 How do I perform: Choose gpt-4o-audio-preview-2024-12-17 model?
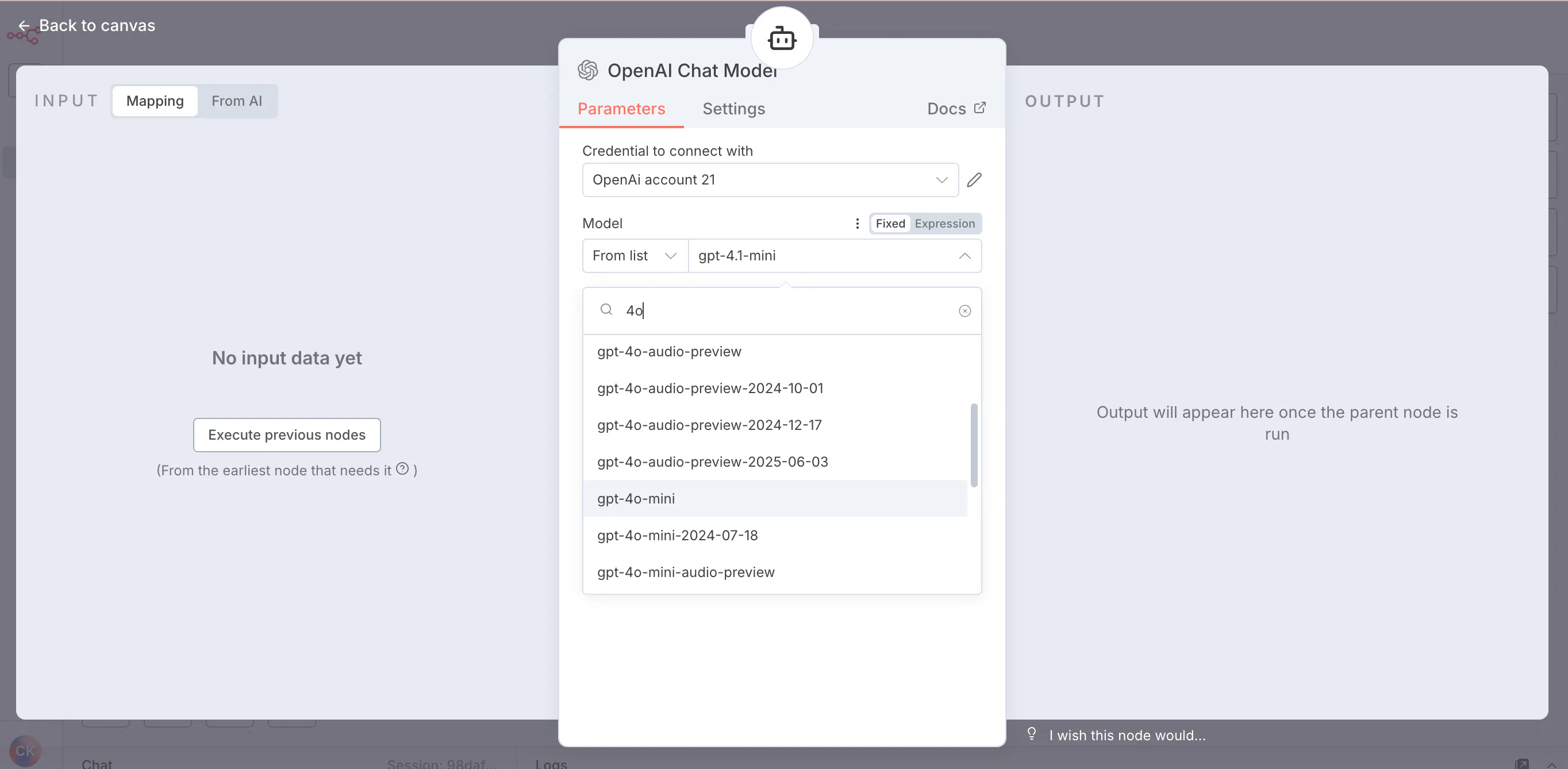point(775,425)
